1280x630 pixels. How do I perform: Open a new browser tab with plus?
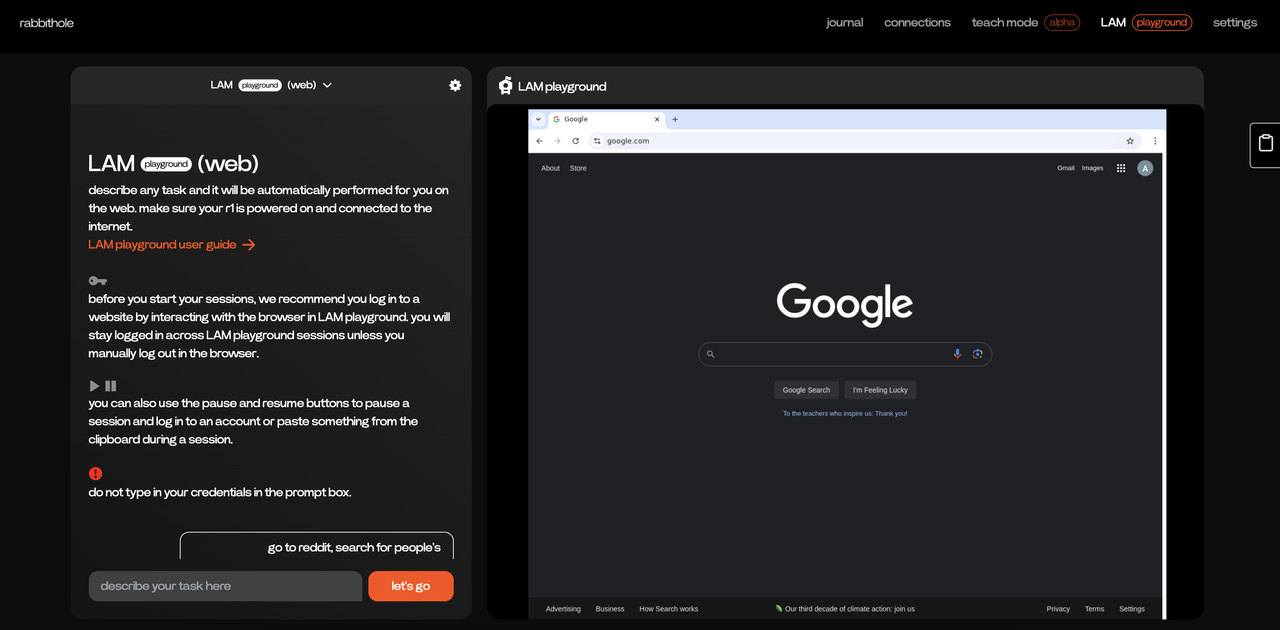point(675,119)
